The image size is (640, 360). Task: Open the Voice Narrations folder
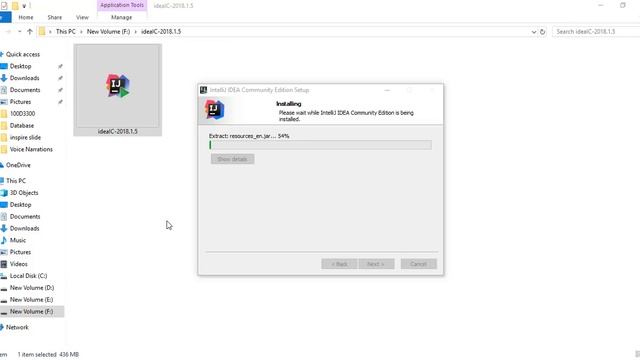point(31,149)
